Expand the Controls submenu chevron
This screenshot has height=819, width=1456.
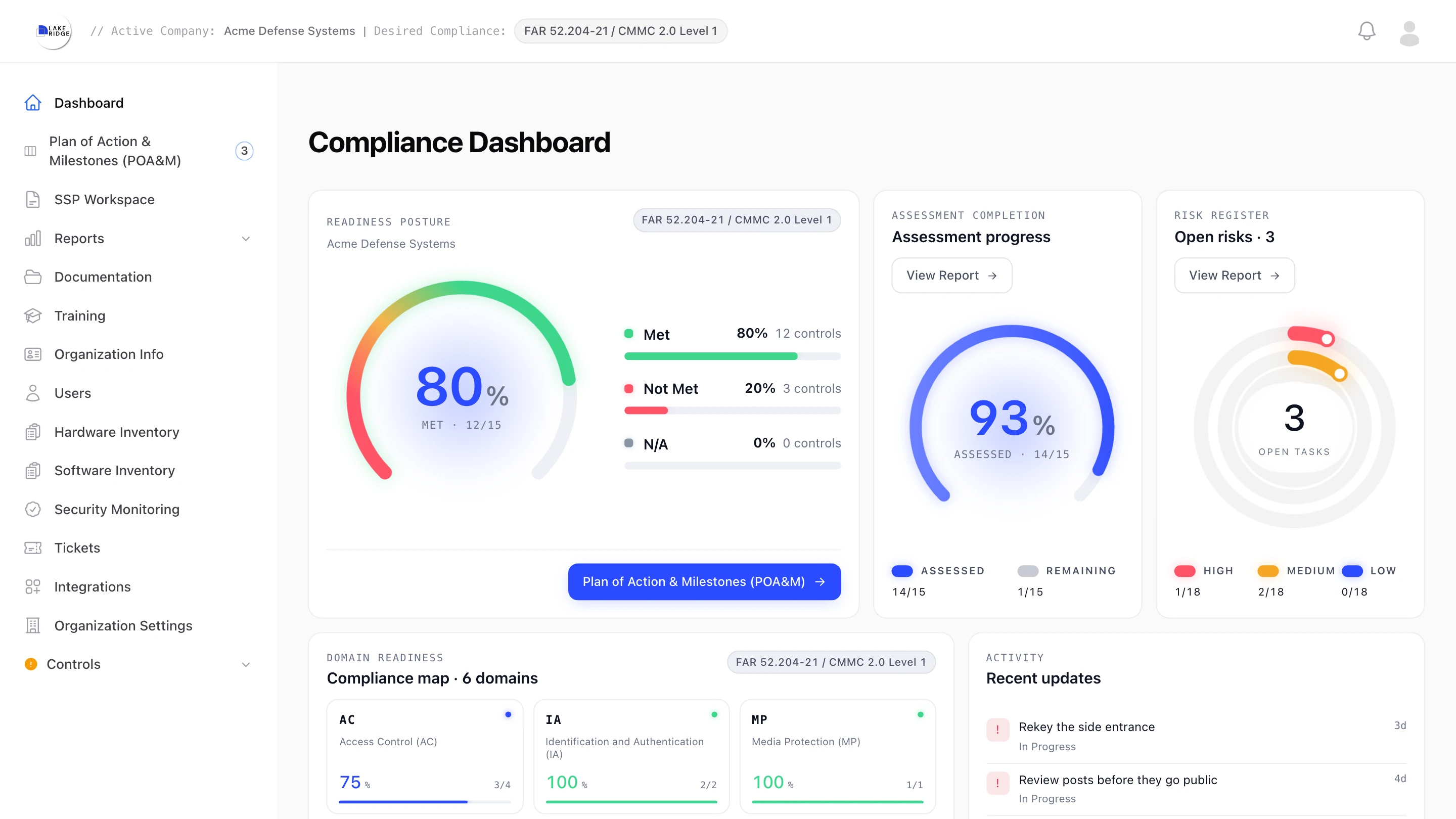(246, 664)
